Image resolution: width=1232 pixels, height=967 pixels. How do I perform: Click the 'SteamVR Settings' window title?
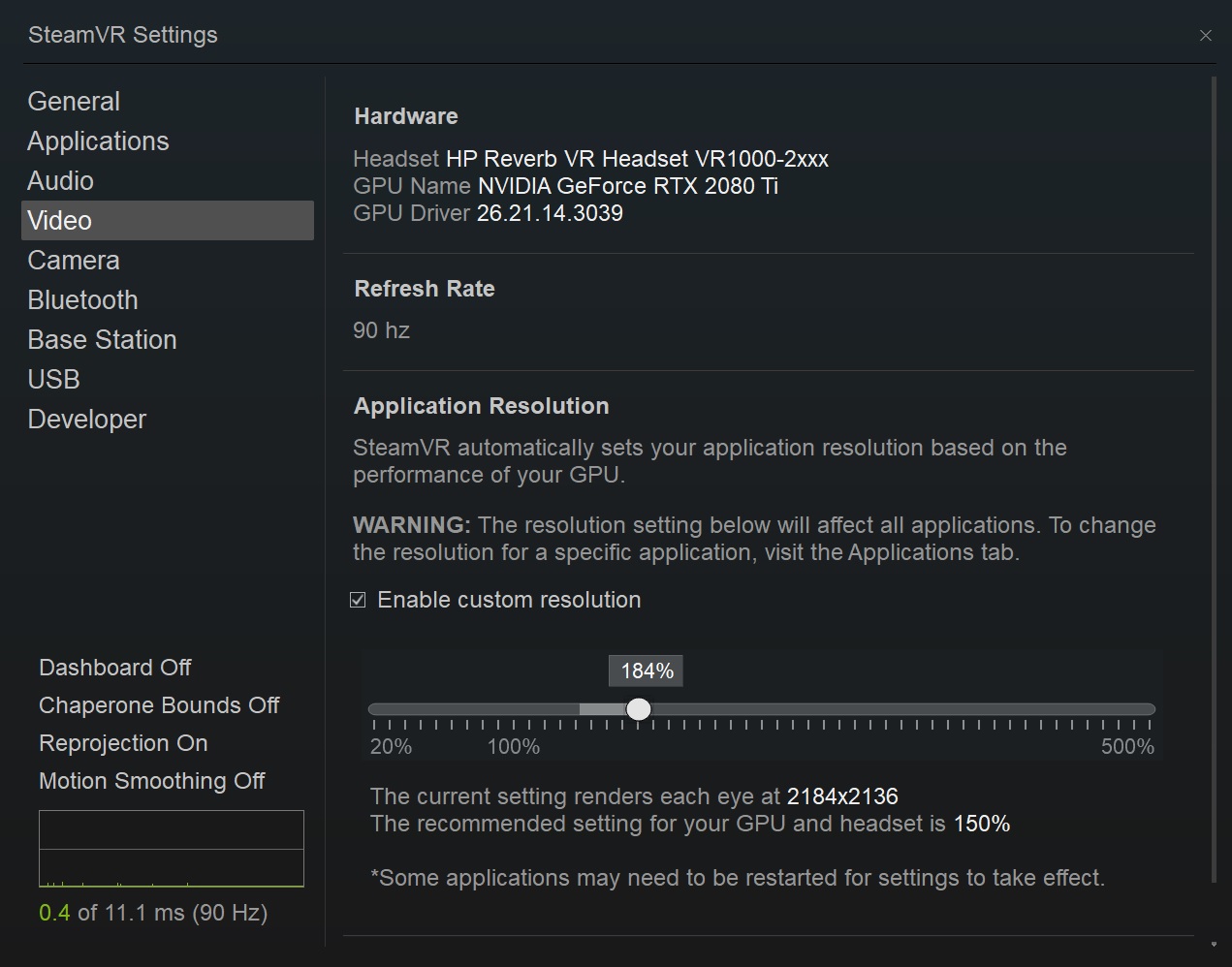[x=123, y=35]
